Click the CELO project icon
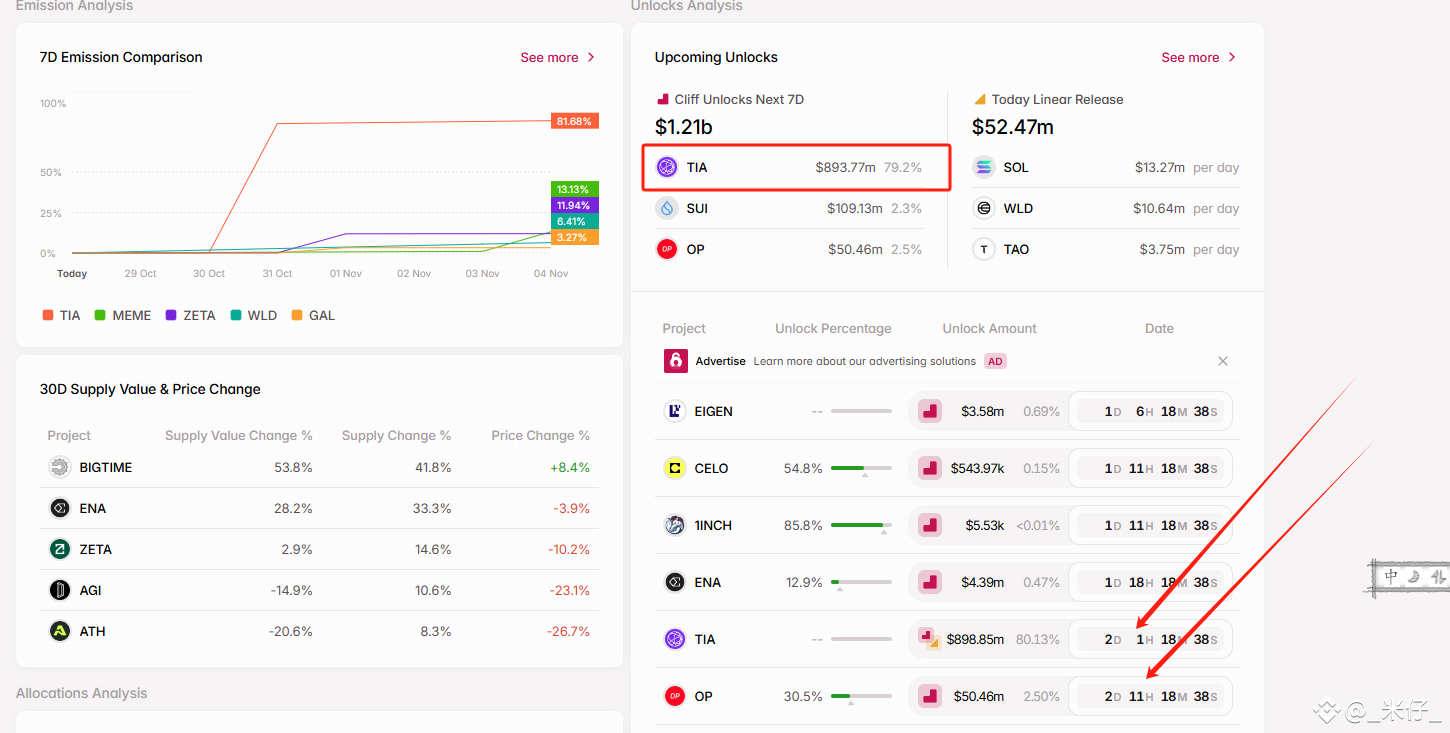Image resolution: width=1450 pixels, height=733 pixels. pos(675,468)
